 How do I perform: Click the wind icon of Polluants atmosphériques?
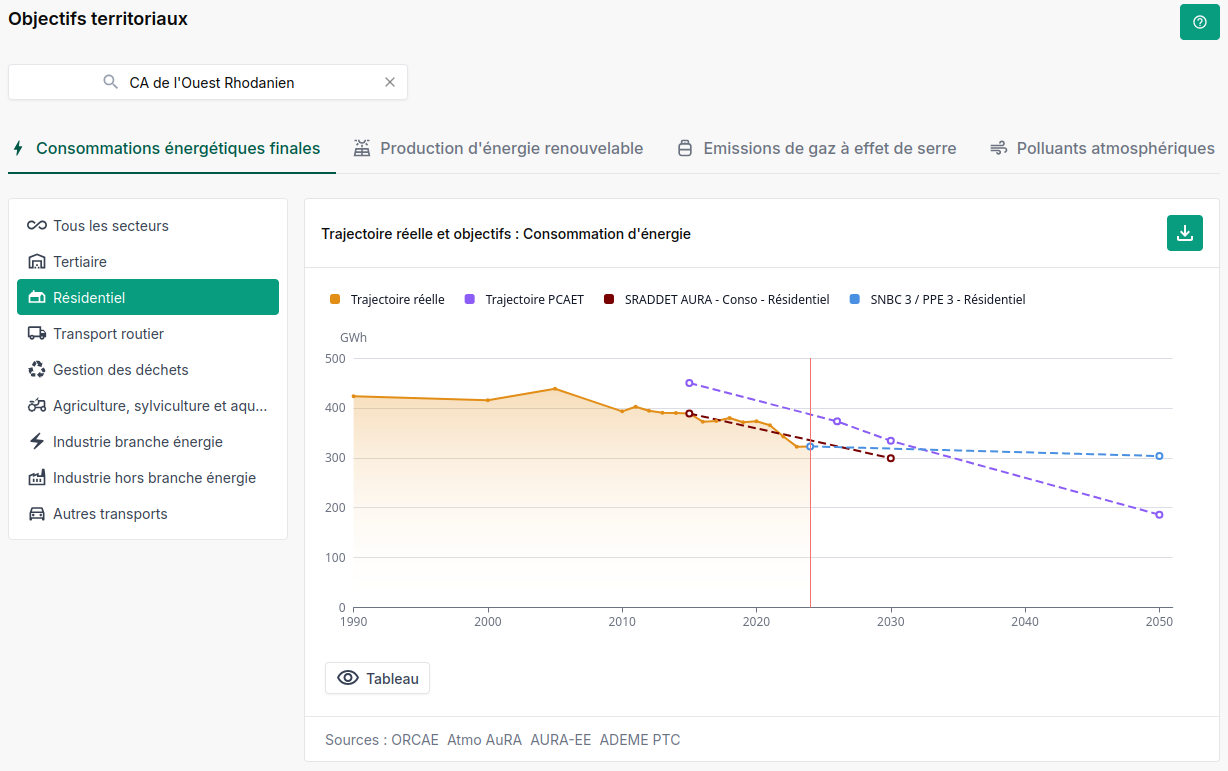pyautogui.click(x=998, y=148)
